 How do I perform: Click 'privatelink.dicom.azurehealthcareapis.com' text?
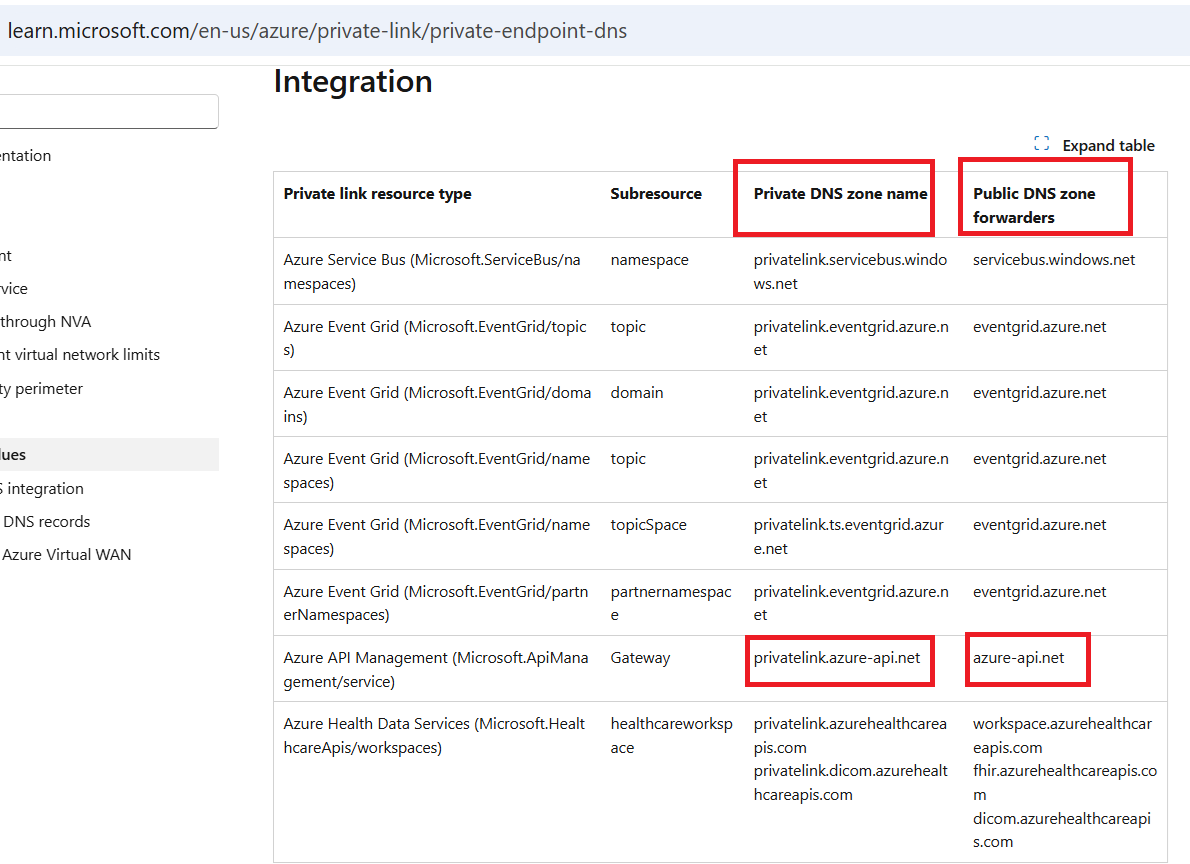point(850,783)
